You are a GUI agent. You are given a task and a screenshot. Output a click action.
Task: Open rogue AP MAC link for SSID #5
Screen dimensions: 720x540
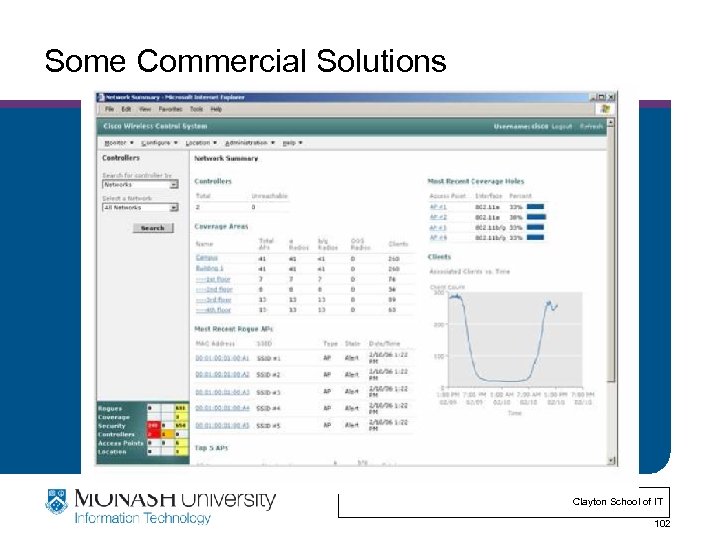222,425
